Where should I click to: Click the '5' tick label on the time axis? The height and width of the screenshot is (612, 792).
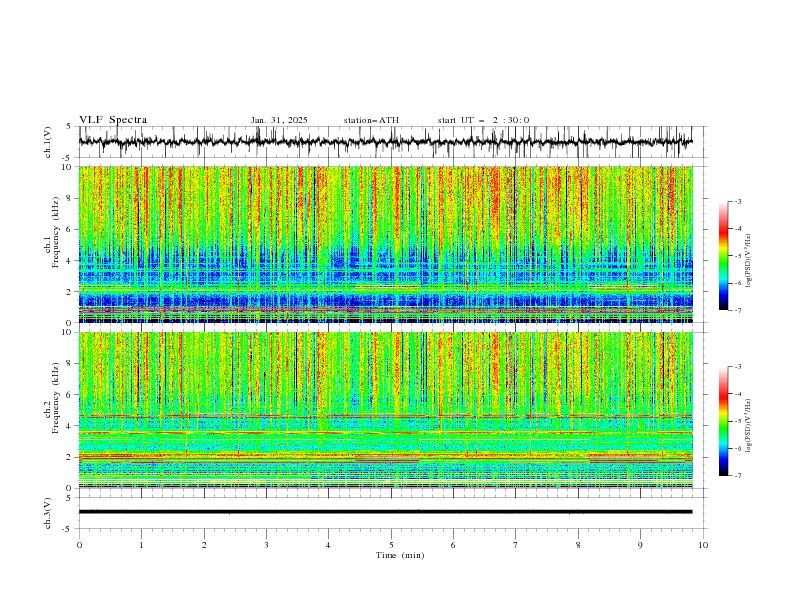click(391, 545)
